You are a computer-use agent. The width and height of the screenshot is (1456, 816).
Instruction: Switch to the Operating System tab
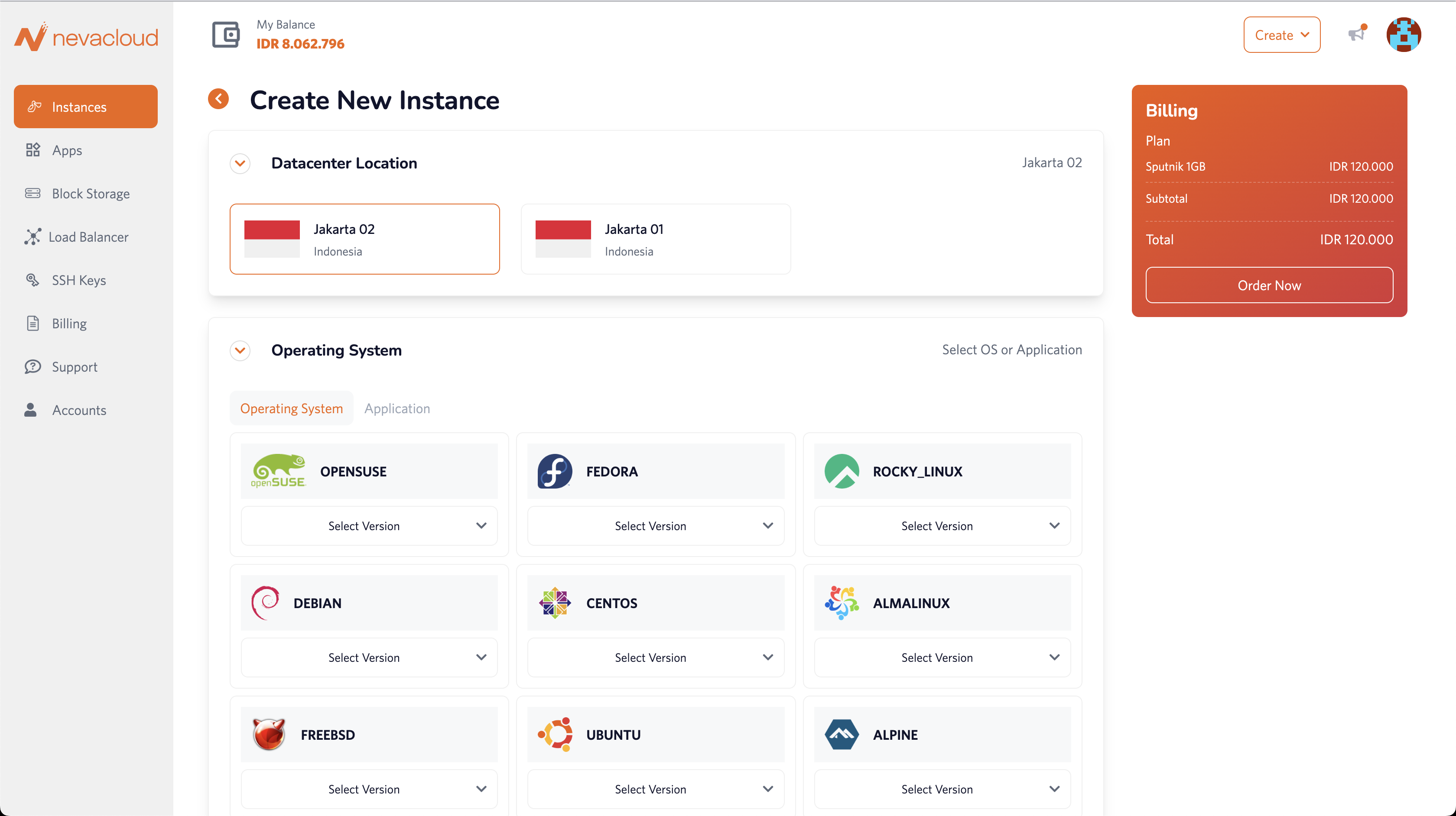[x=291, y=408]
